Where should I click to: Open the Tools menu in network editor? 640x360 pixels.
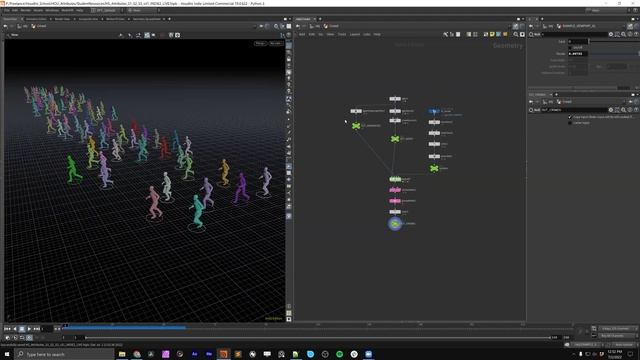pos(342,34)
